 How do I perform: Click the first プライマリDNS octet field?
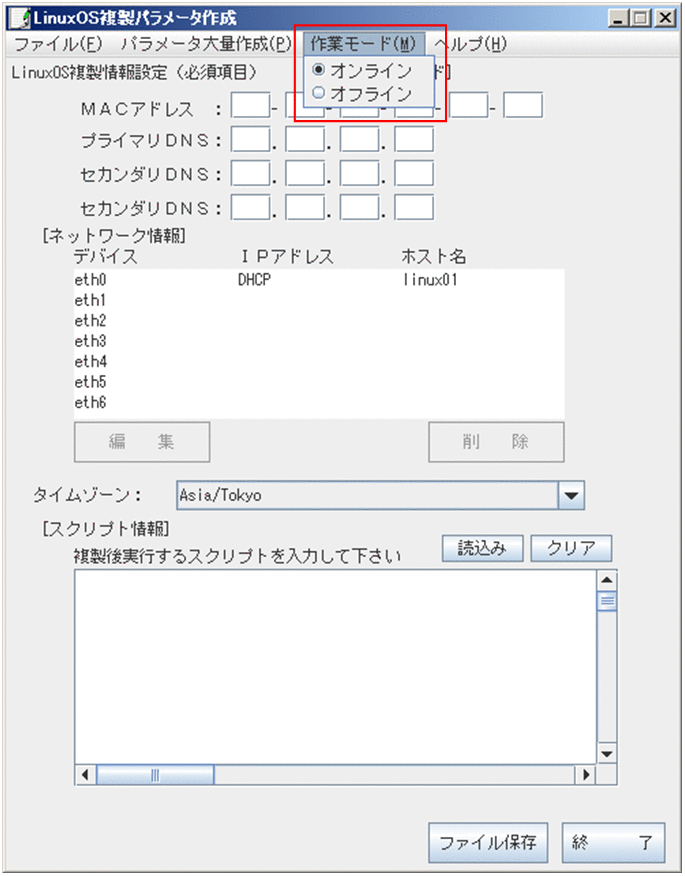pos(250,139)
